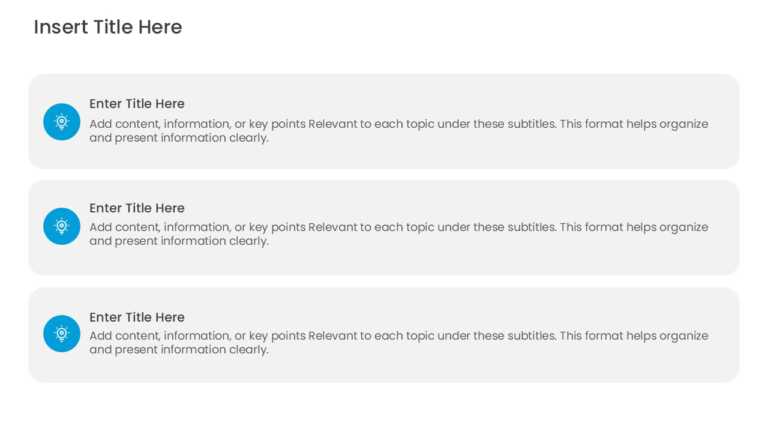This screenshot has width=768, height=432.
Task: Click the middle card's description paragraph
Action: (x=399, y=234)
